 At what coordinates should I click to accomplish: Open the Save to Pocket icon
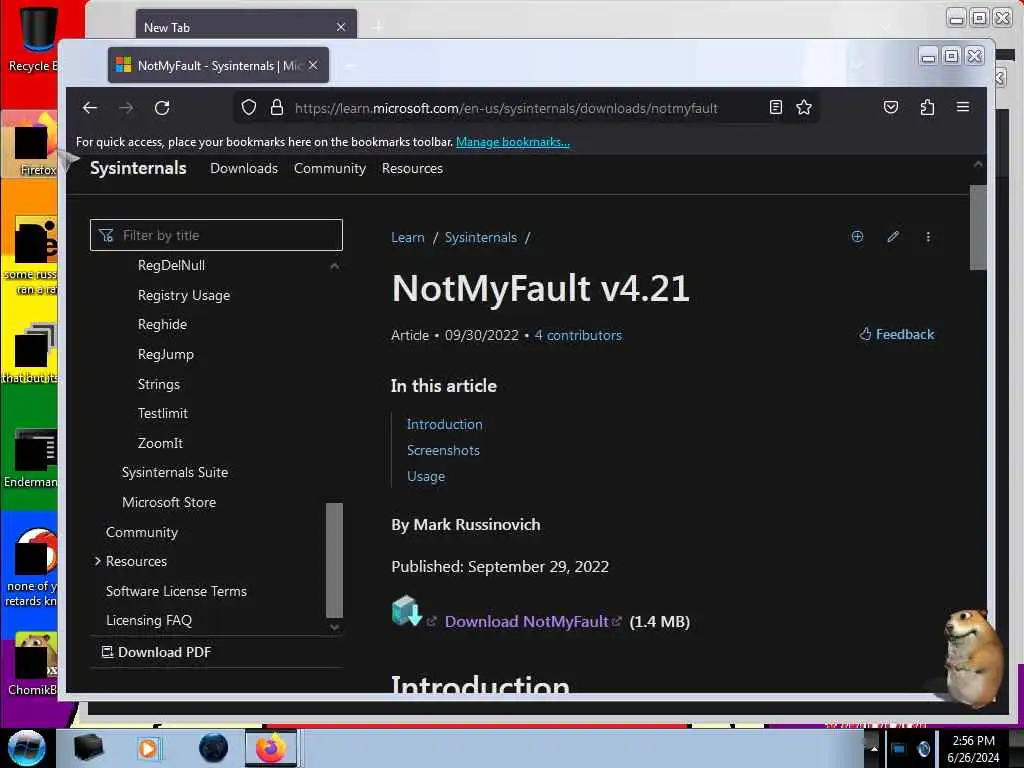point(891,107)
